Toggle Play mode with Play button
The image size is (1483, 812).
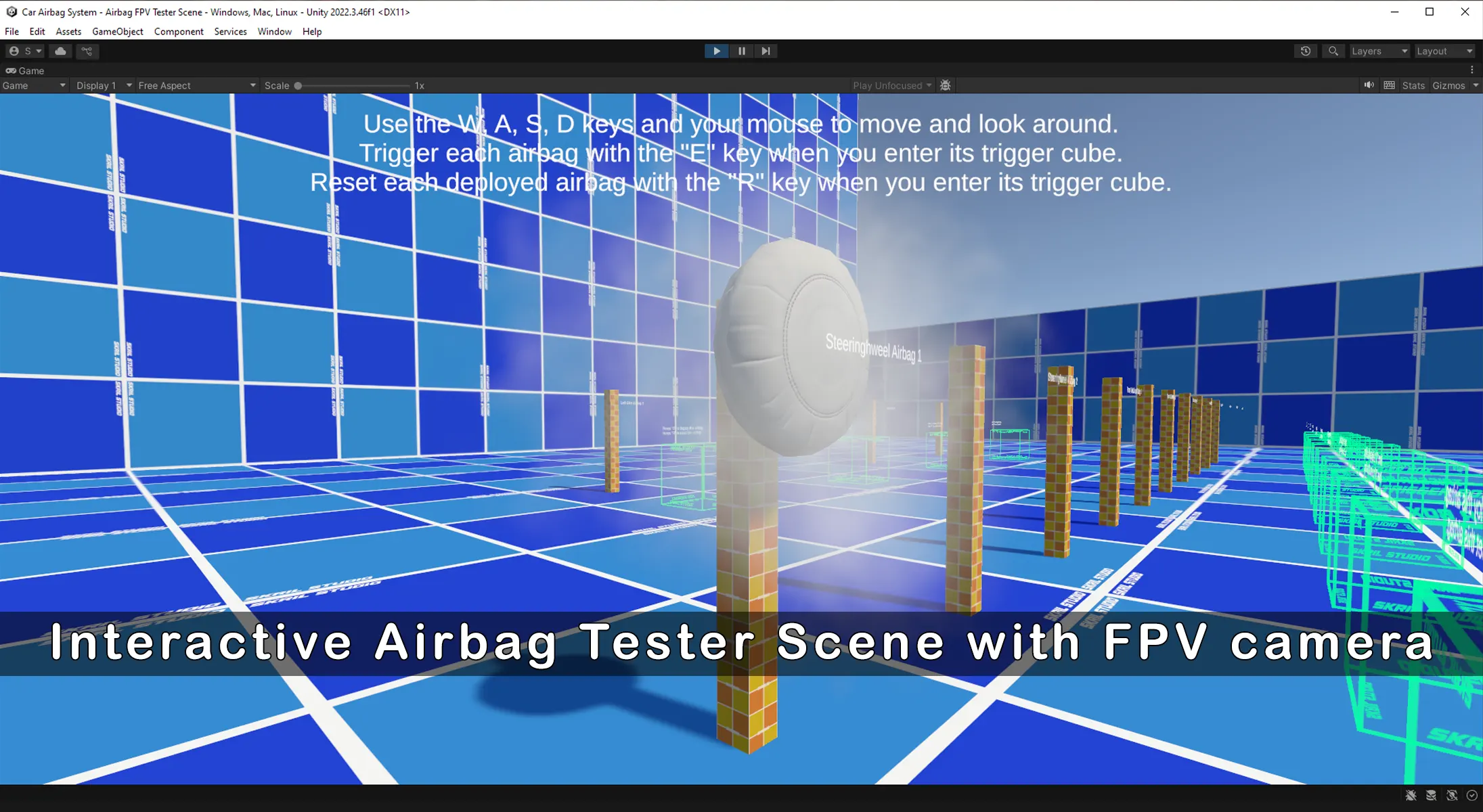point(716,51)
